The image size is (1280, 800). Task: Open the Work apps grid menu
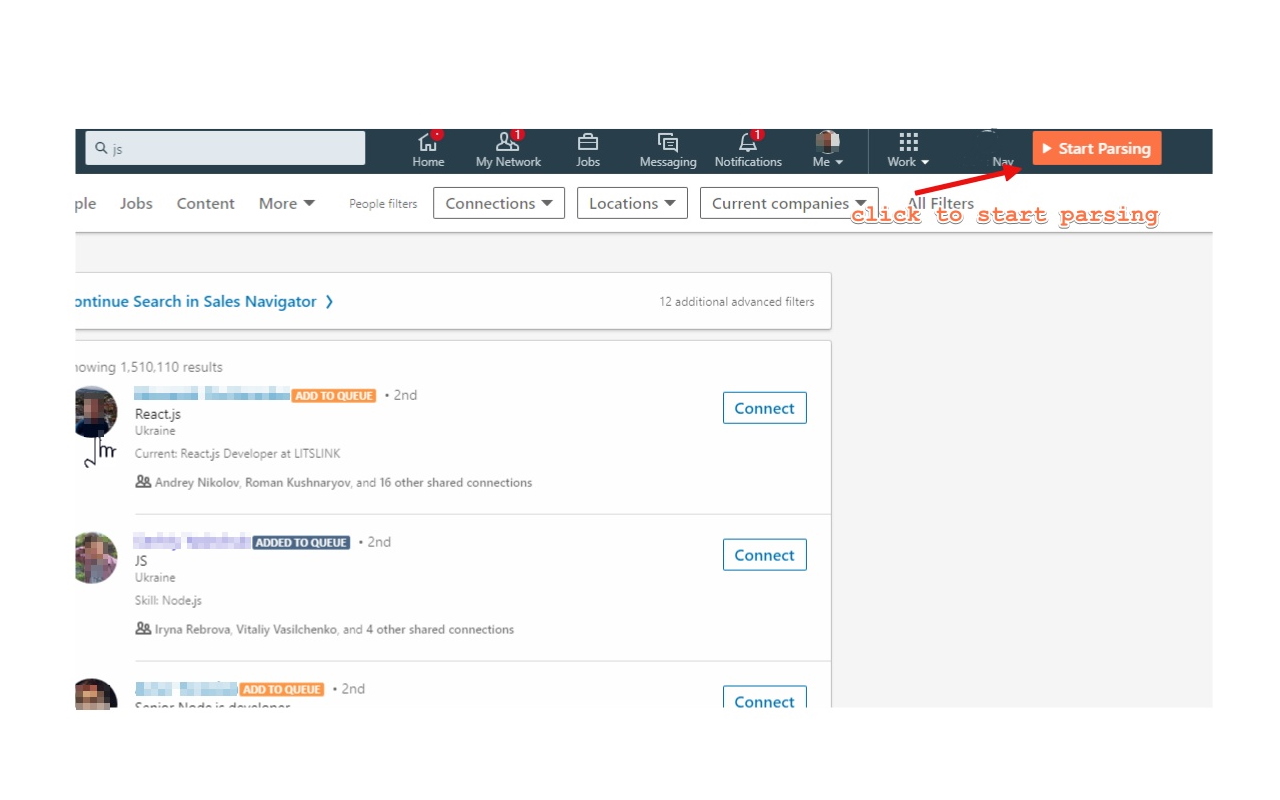pos(908,150)
